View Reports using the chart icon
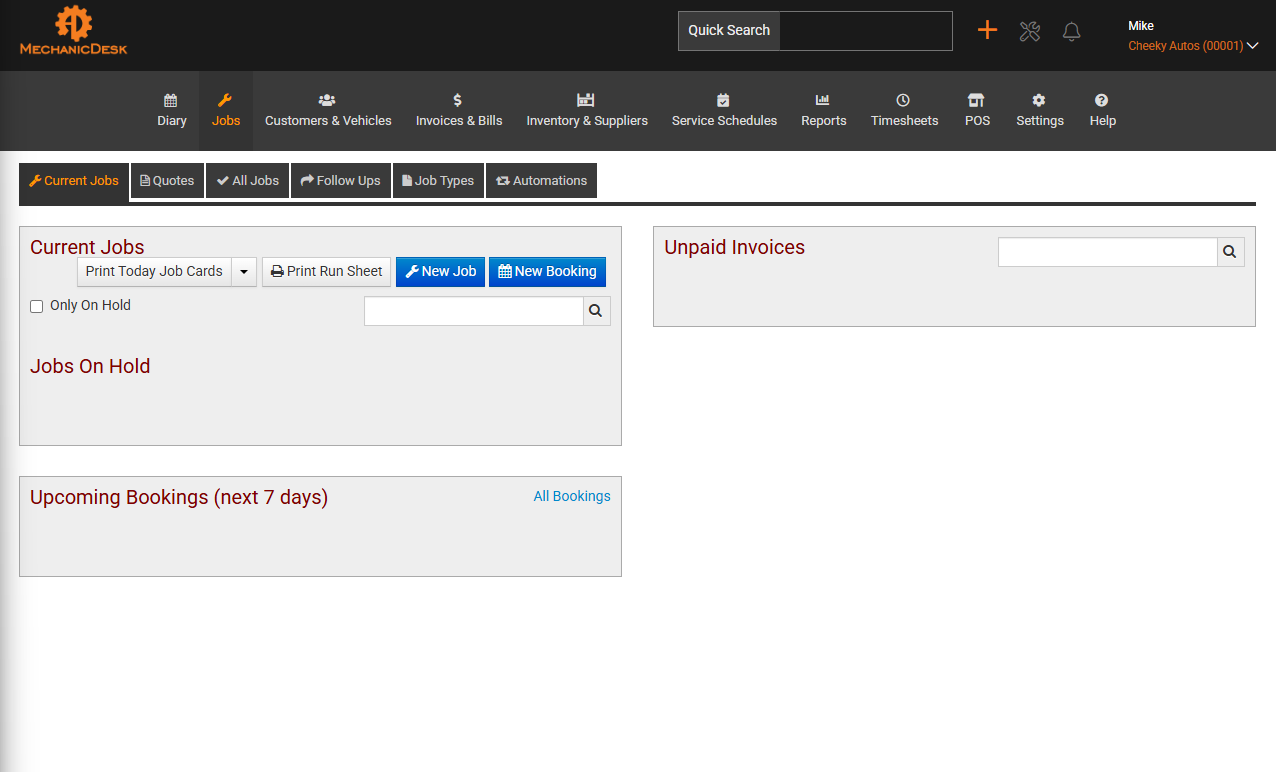Viewport: 1276px width, 772px height. tap(823, 110)
